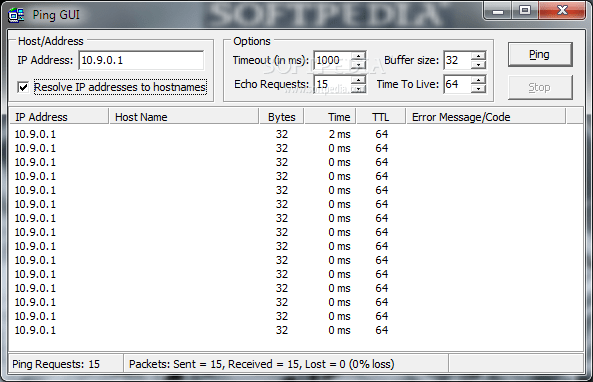Decrease Timeout with down spinner arrow
593x382 pixels.
(359, 65)
